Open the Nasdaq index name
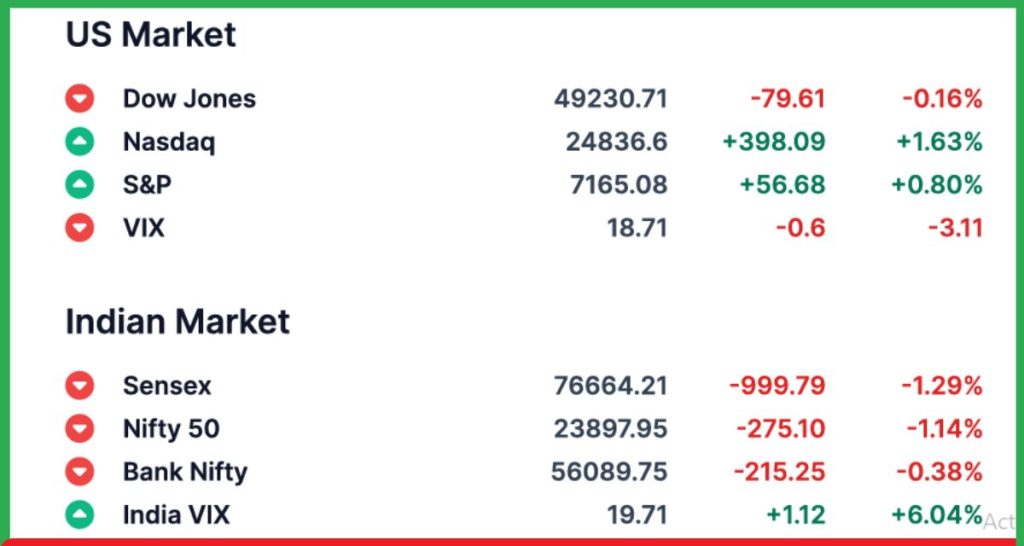The width and height of the screenshot is (1024, 546). point(169,142)
